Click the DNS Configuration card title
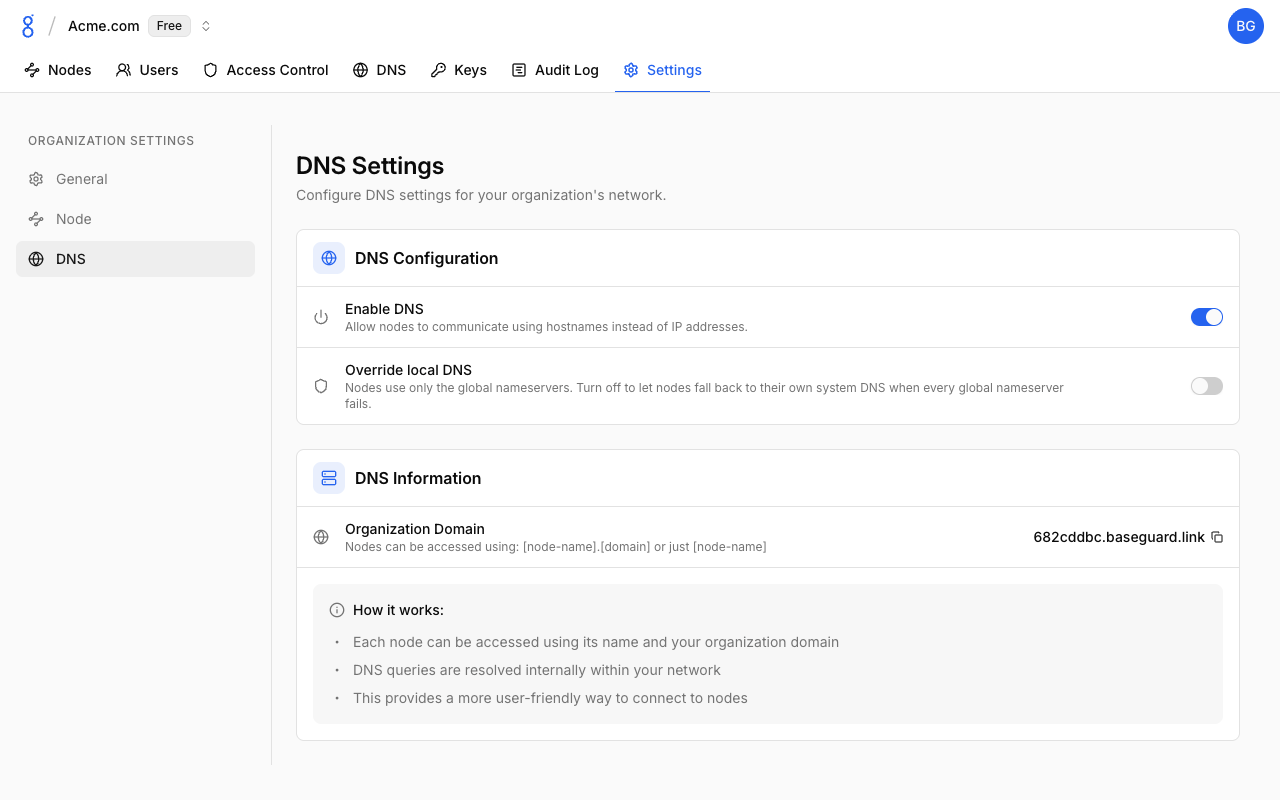 [426, 258]
